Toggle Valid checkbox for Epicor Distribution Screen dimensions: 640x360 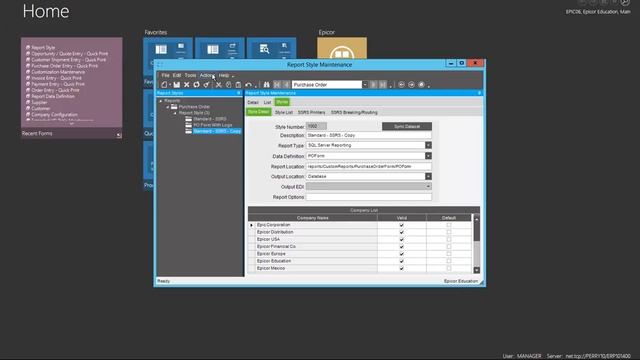click(402, 232)
